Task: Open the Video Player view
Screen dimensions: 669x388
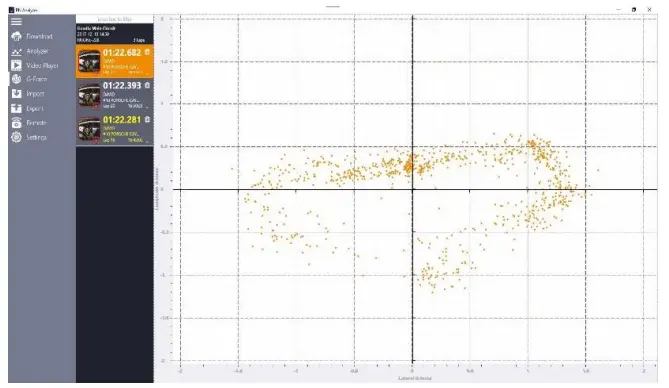Action: click(35, 65)
